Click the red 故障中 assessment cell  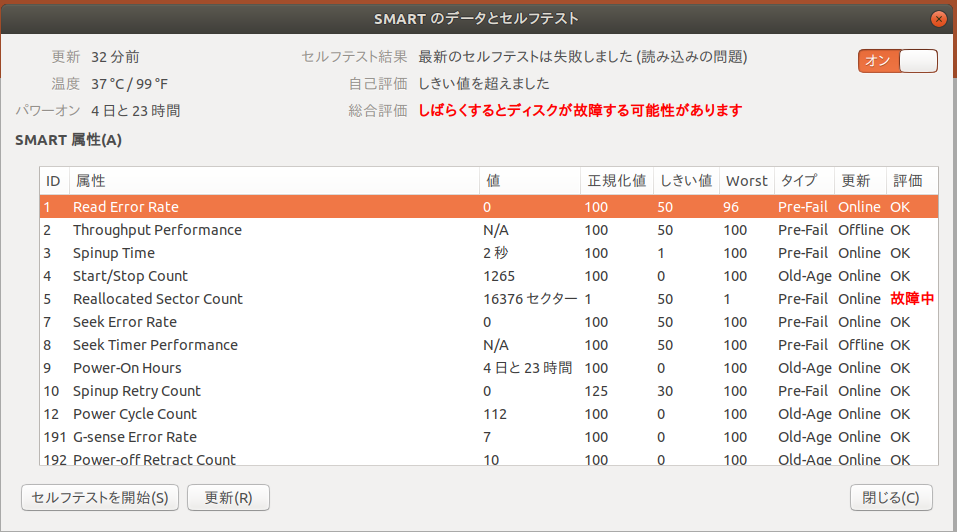pos(912,299)
